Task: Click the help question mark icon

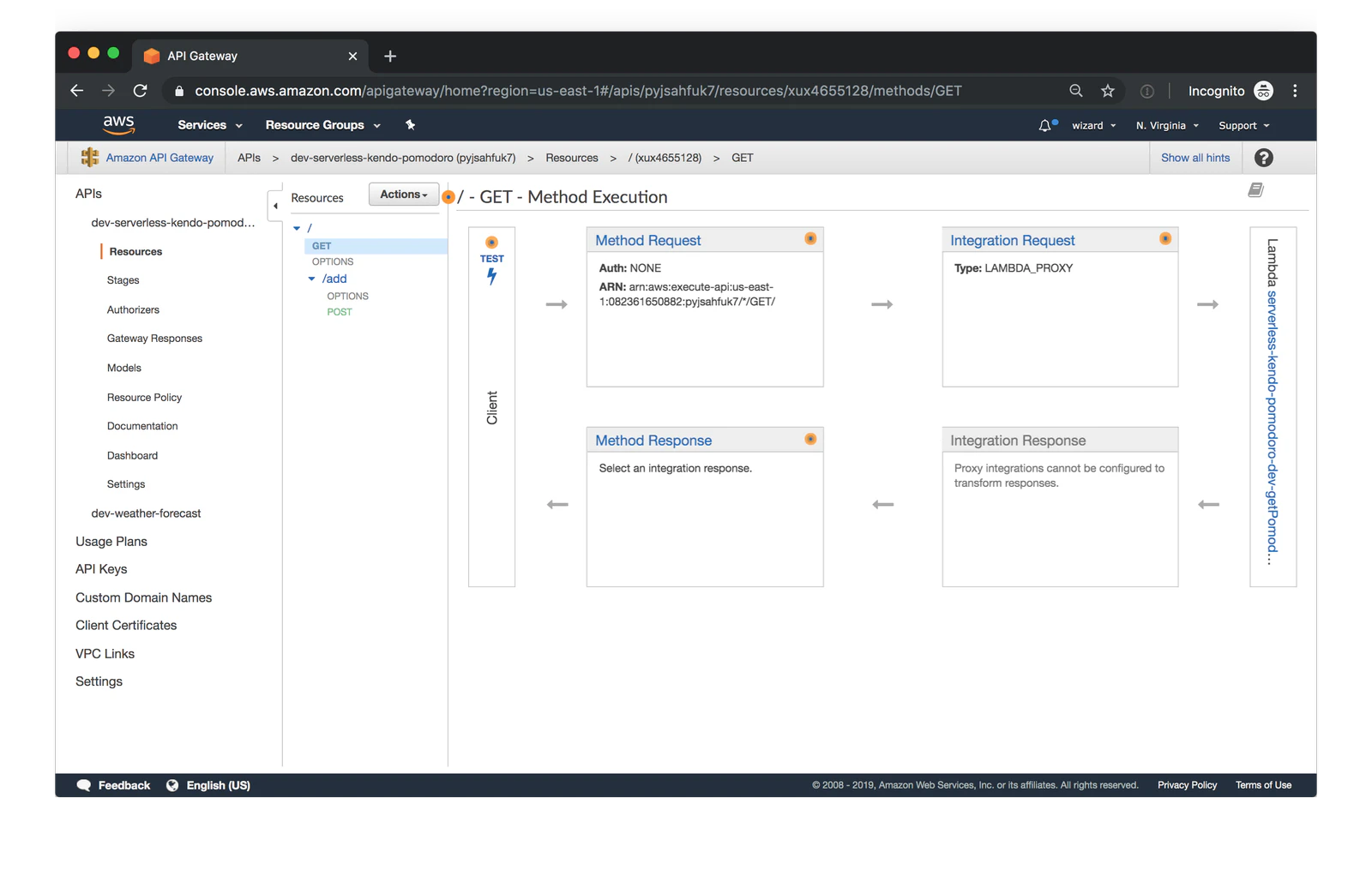Action: click(1265, 157)
